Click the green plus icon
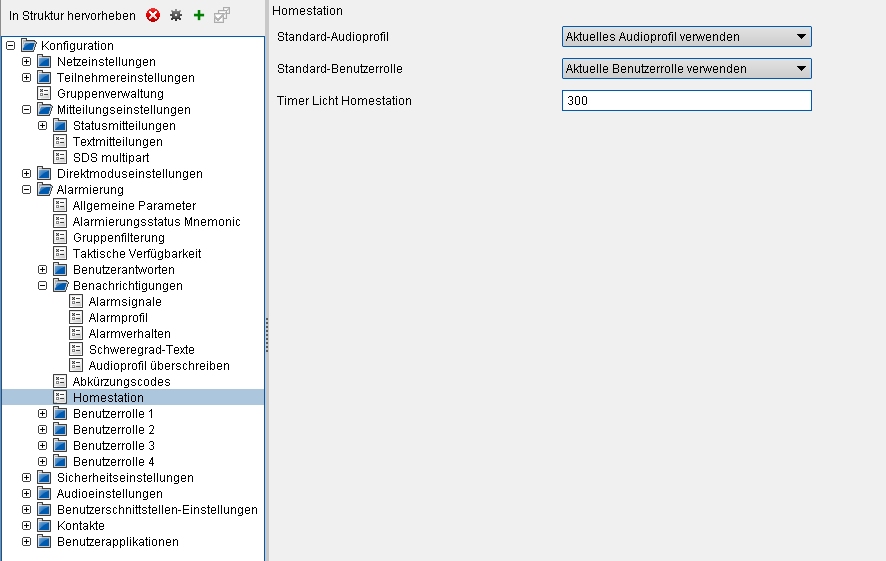Image resolution: width=886 pixels, height=561 pixels. point(199,15)
